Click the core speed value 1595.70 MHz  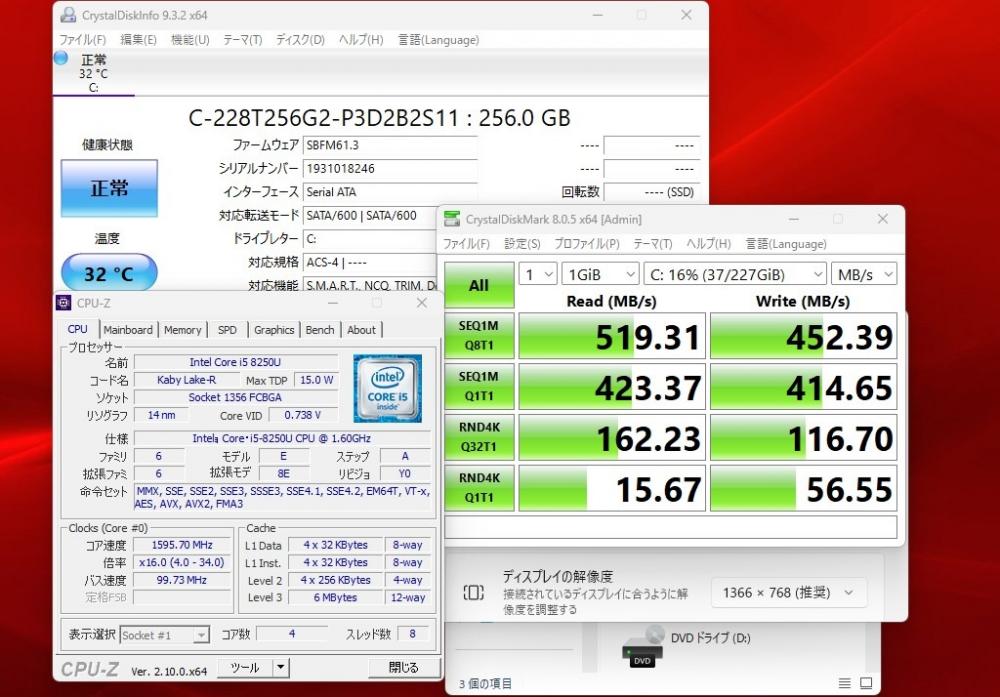[x=182, y=545]
